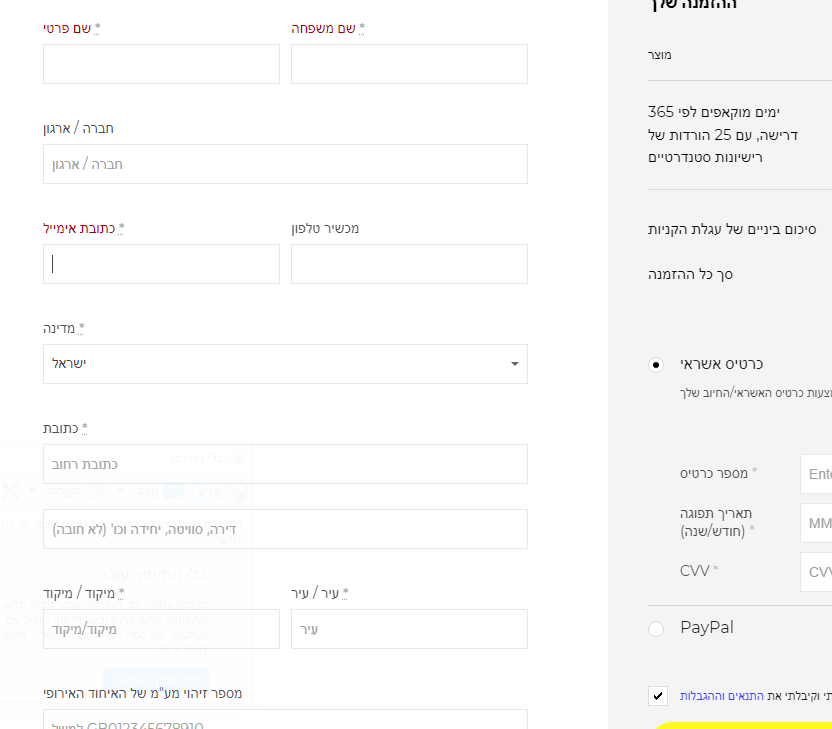Toggle the terms and conditions checkbox
This screenshot has height=729, width=832.
click(x=657, y=695)
